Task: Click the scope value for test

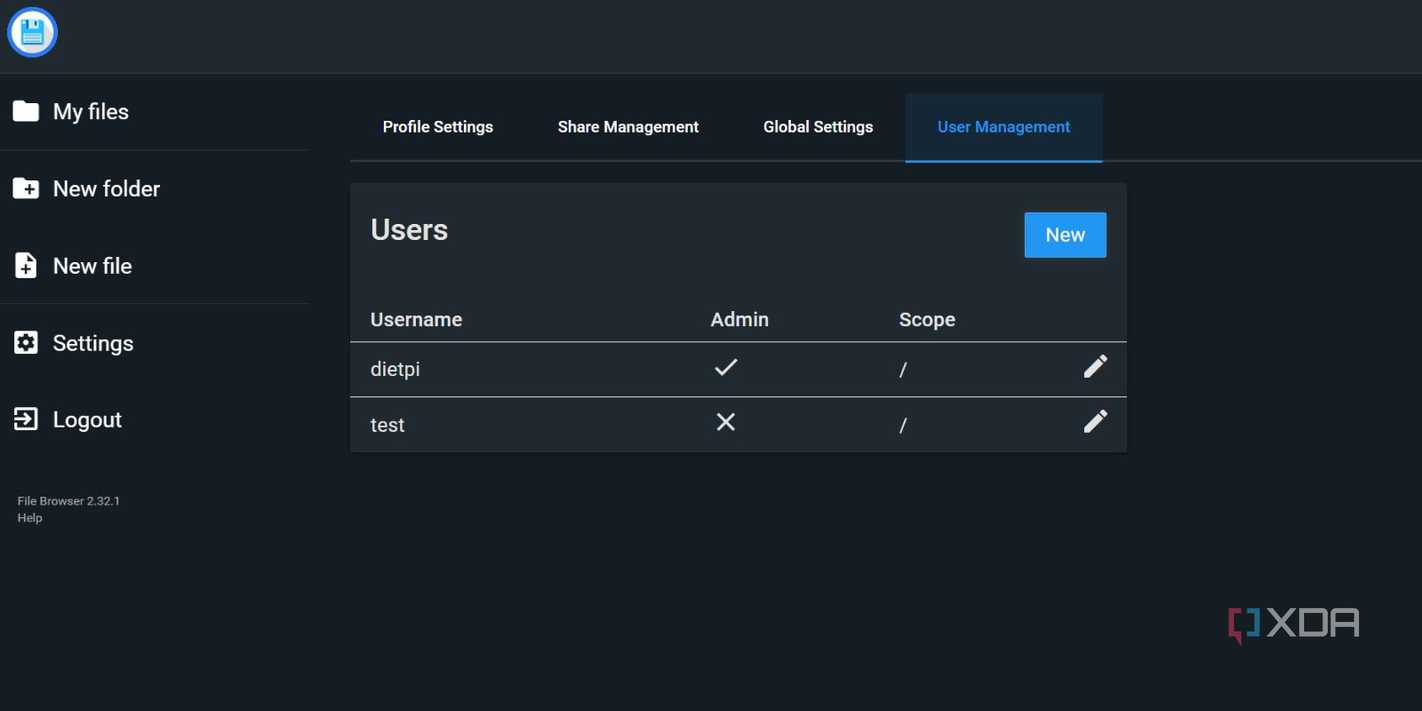Action: [903, 425]
